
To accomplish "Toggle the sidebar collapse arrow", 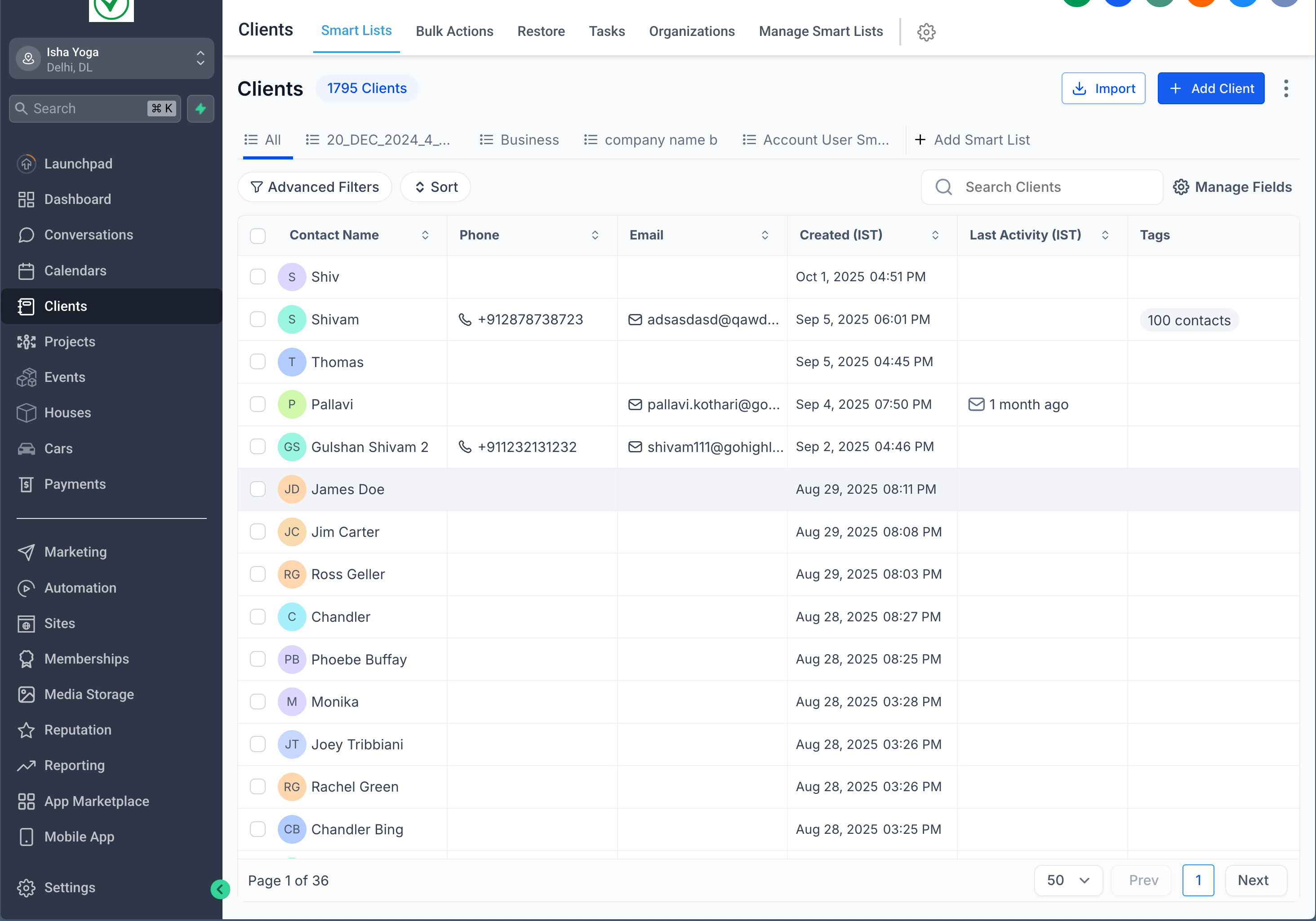I will 221,890.
